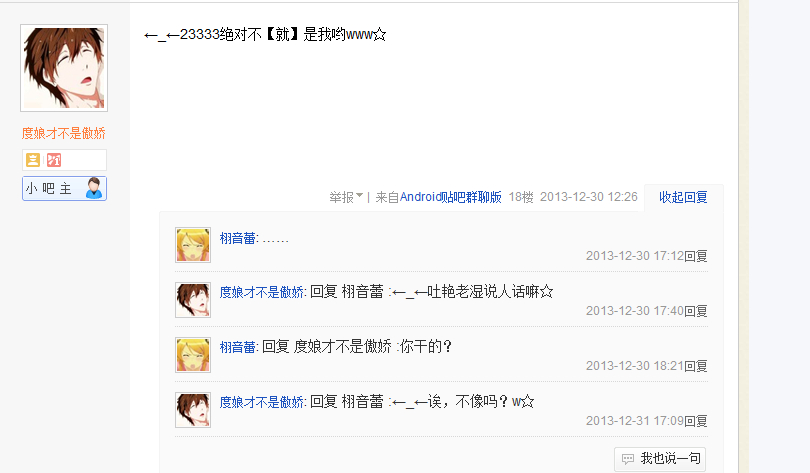Click the yellow badge icon under username
The height and width of the screenshot is (473, 810).
pyautogui.click(x=33, y=160)
